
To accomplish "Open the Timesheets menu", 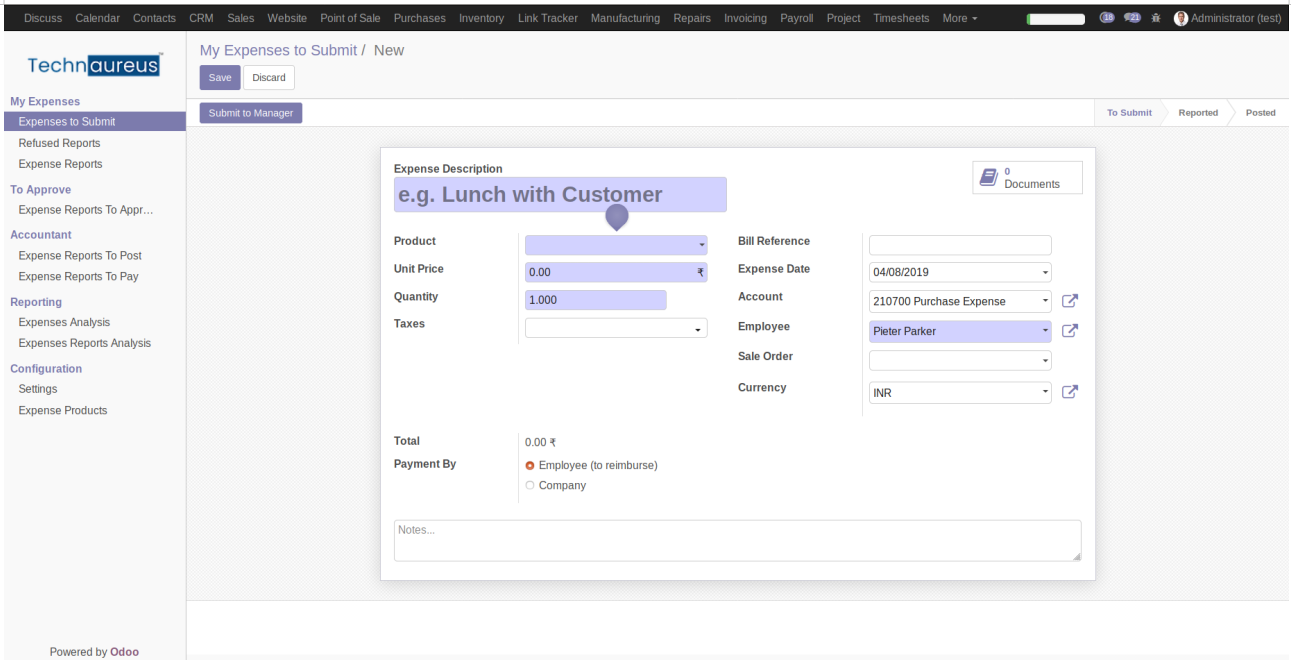I will click(x=901, y=18).
